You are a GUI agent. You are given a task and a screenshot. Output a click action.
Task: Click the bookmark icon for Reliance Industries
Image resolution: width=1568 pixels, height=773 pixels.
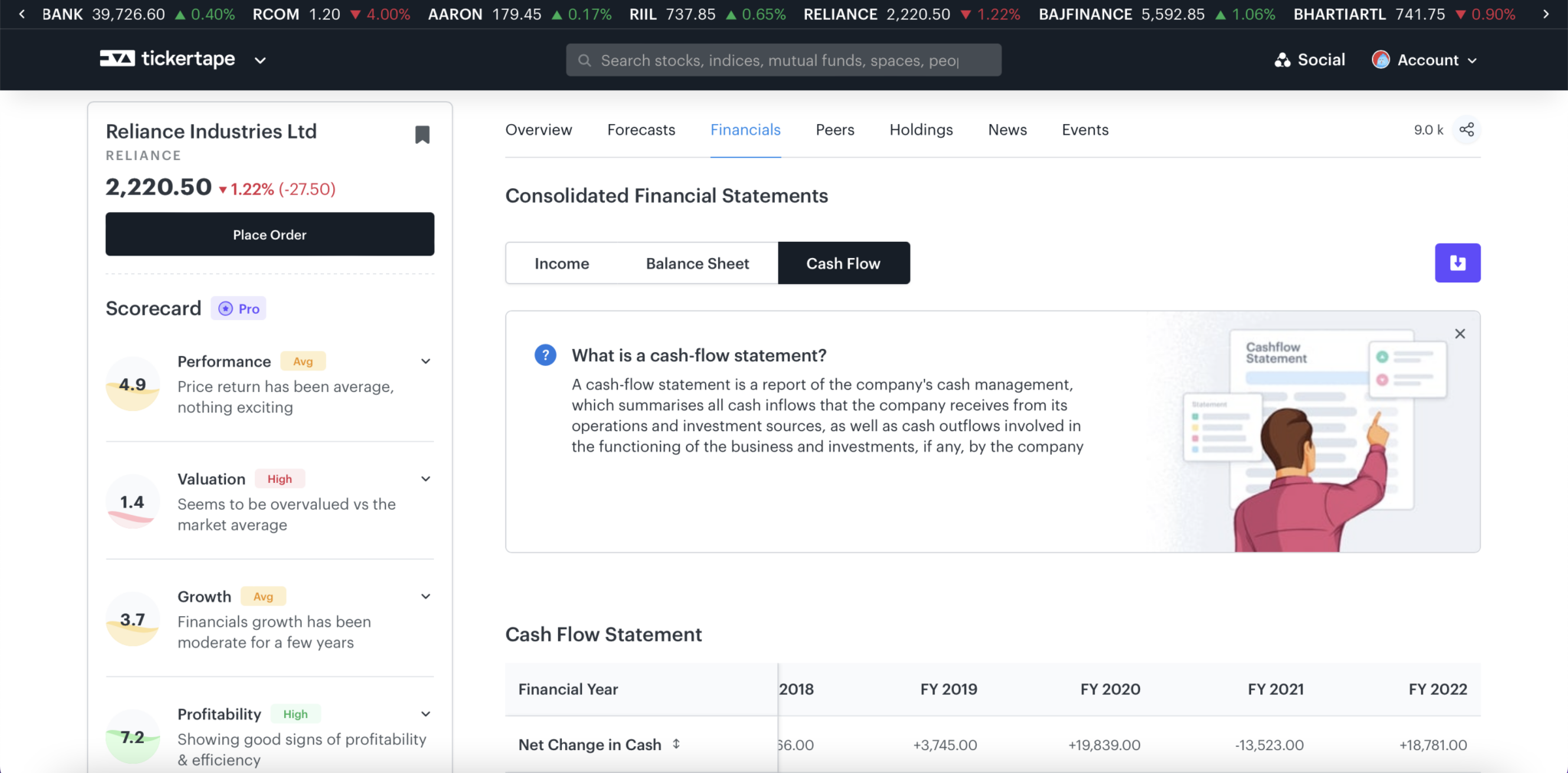(x=422, y=135)
